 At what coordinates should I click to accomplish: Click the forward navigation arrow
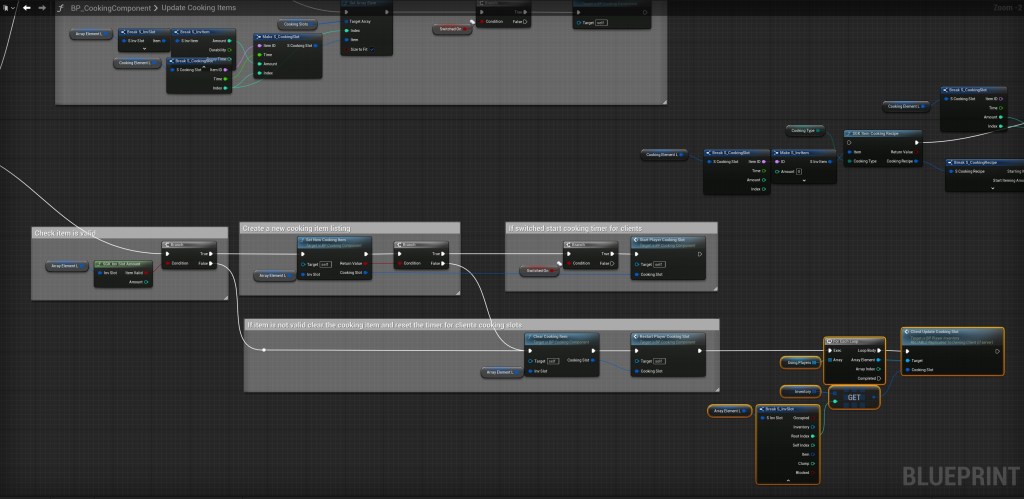click(x=41, y=7)
